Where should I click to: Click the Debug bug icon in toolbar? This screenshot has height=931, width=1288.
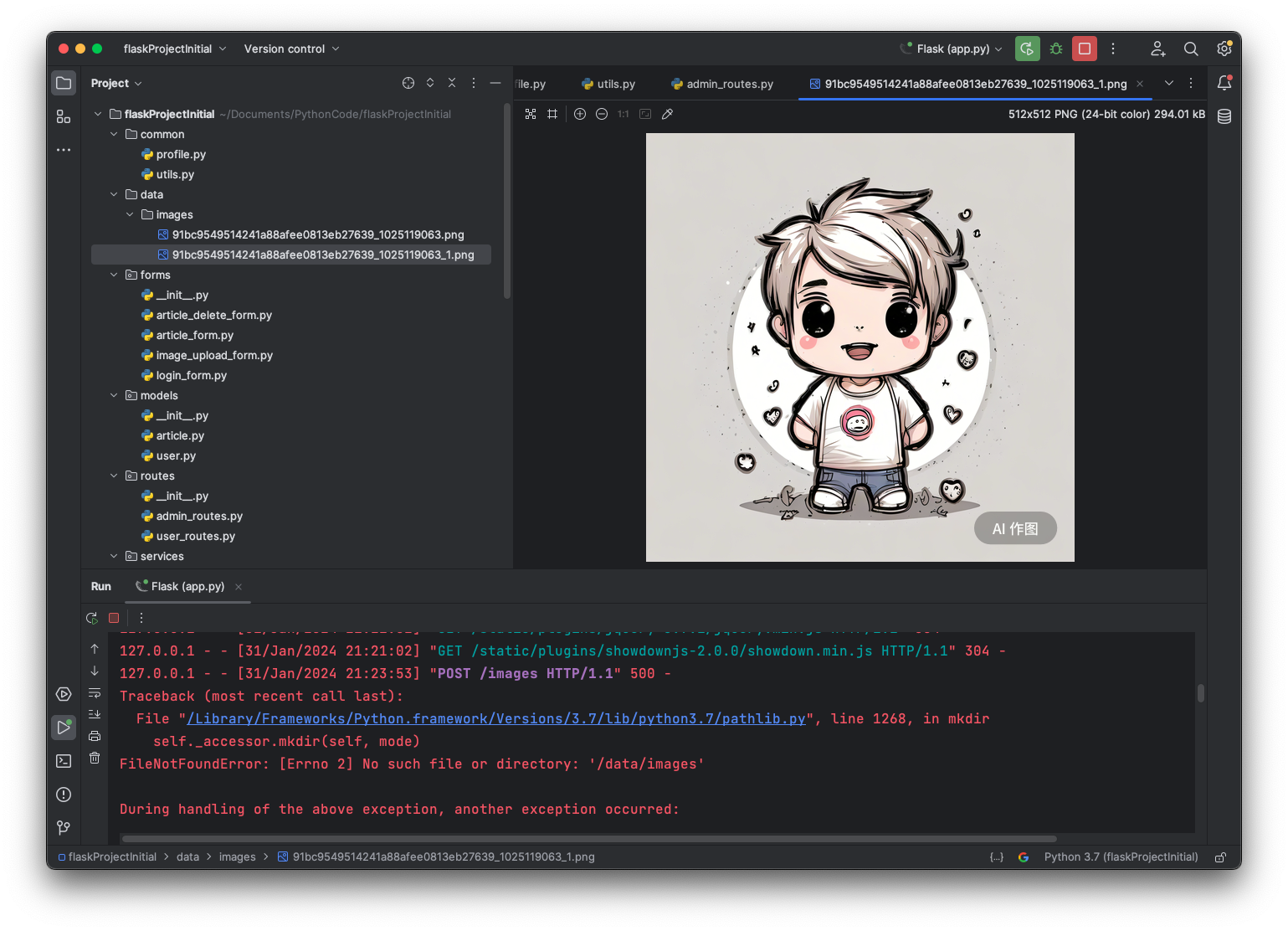(1056, 49)
